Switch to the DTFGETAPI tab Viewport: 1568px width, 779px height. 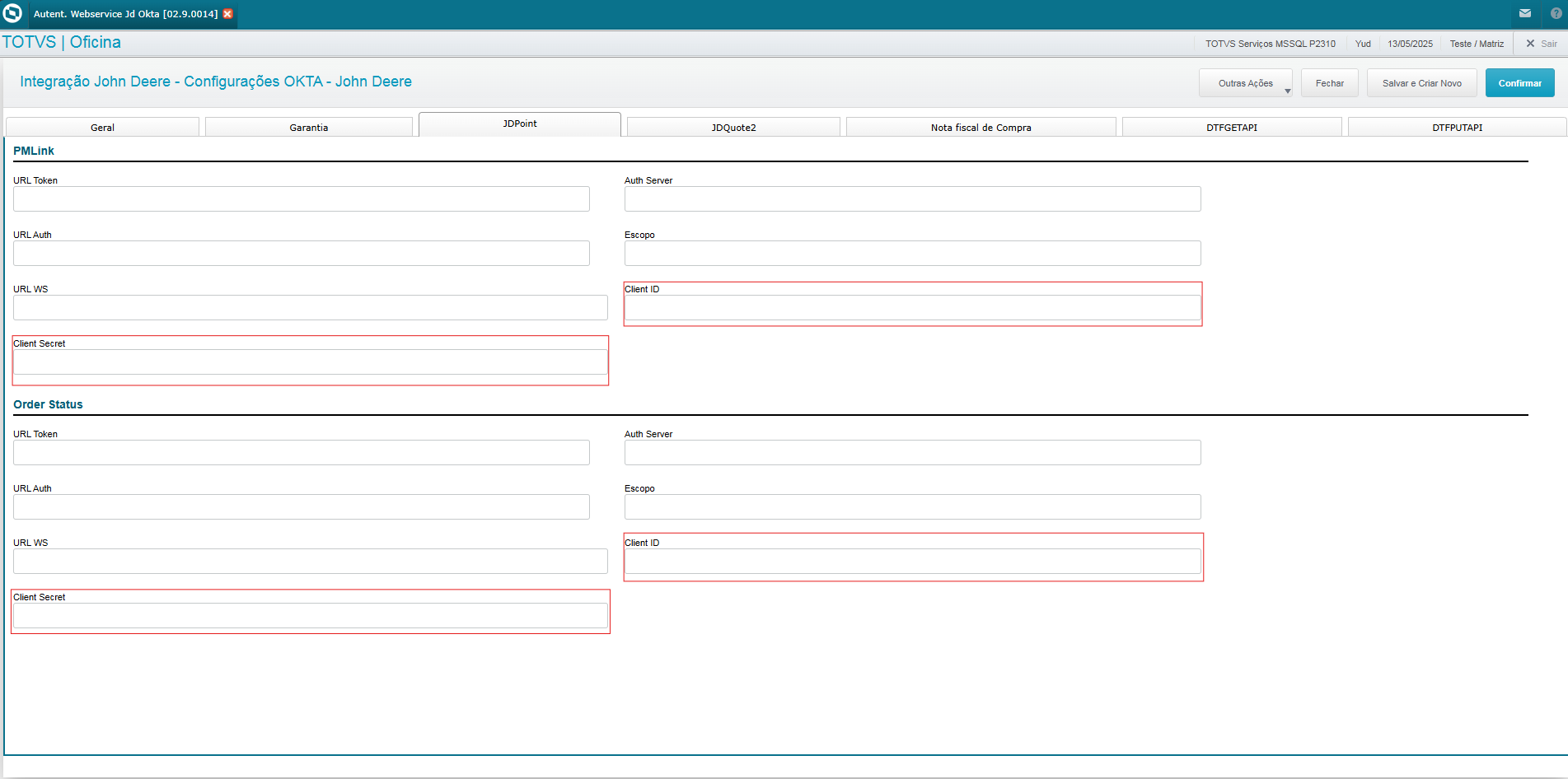(x=1232, y=128)
